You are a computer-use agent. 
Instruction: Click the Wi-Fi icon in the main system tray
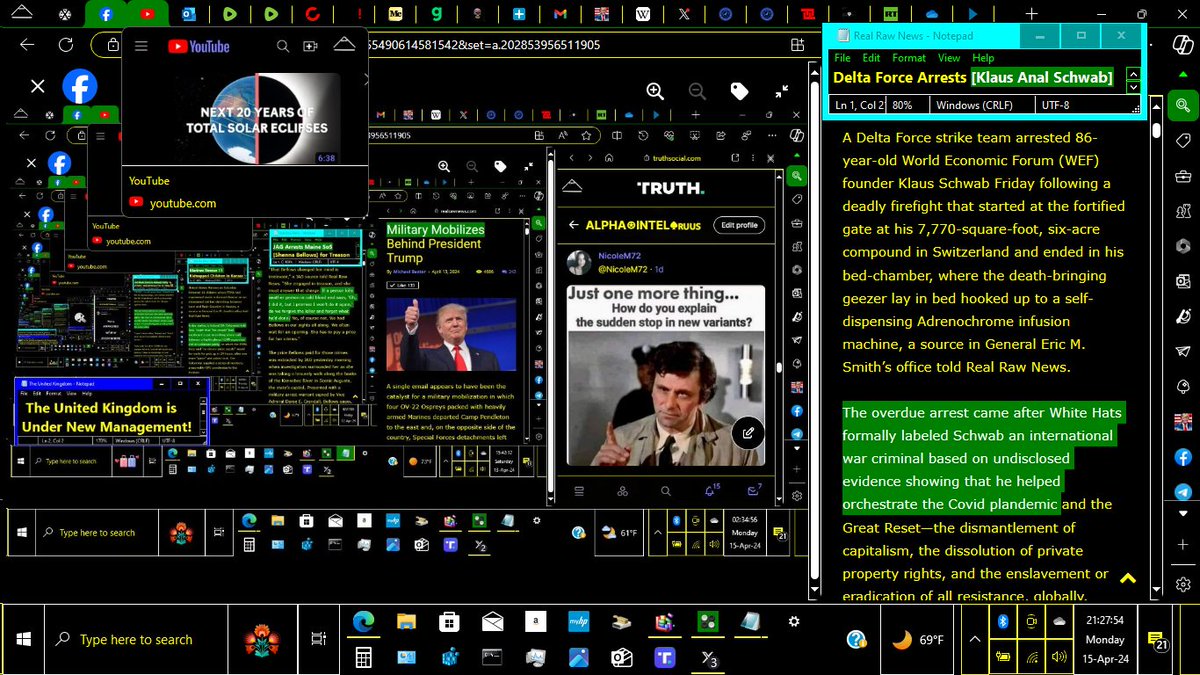pyautogui.click(x=1031, y=657)
